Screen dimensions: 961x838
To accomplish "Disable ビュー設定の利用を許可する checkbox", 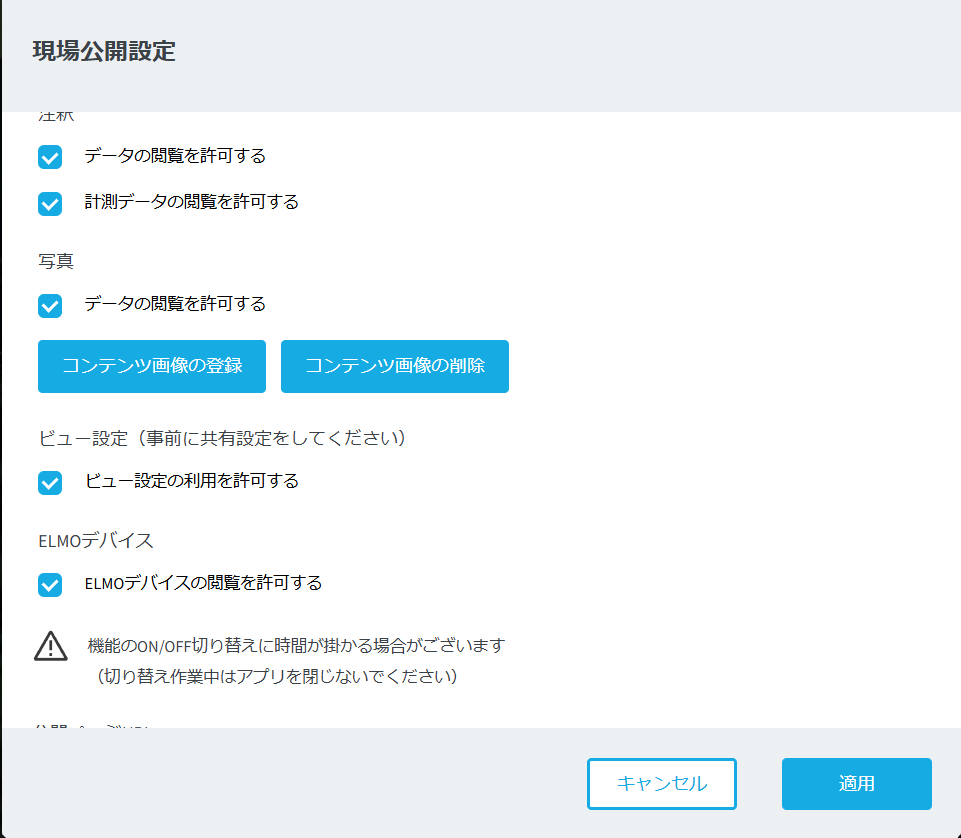I will pos(50,483).
